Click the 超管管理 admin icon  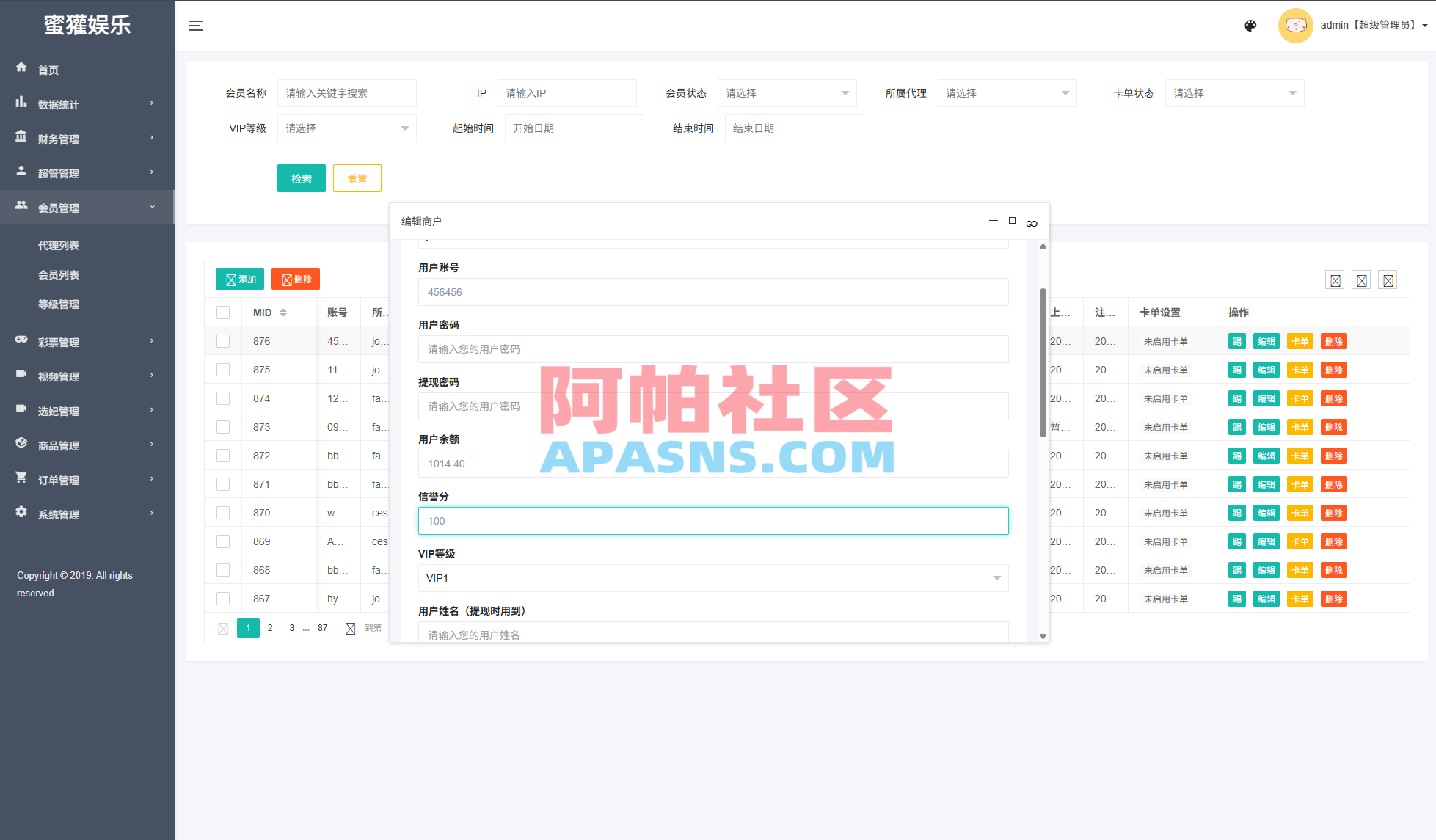pyautogui.click(x=21, y=172)
